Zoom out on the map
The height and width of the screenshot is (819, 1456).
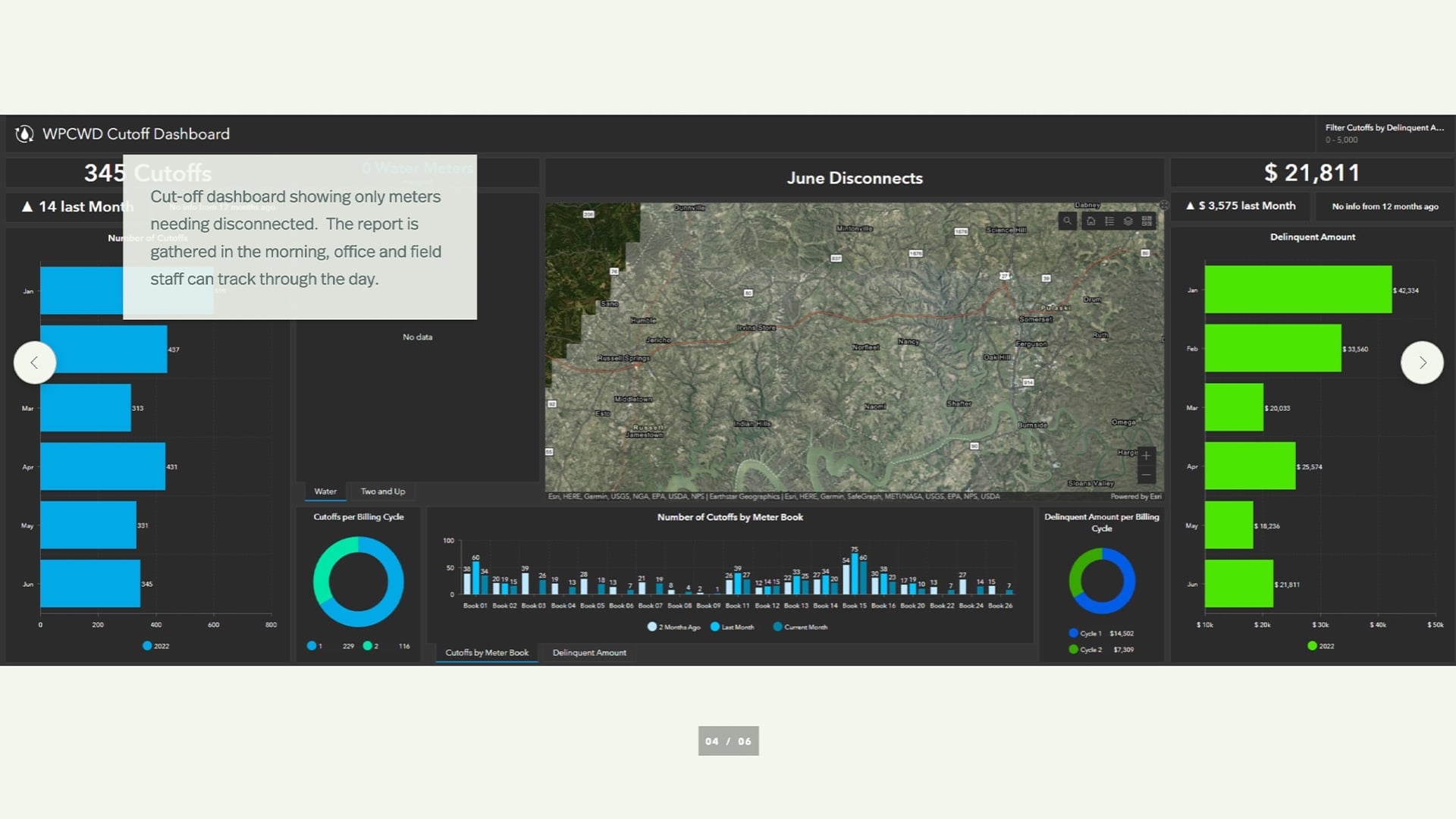[1147, 475]
